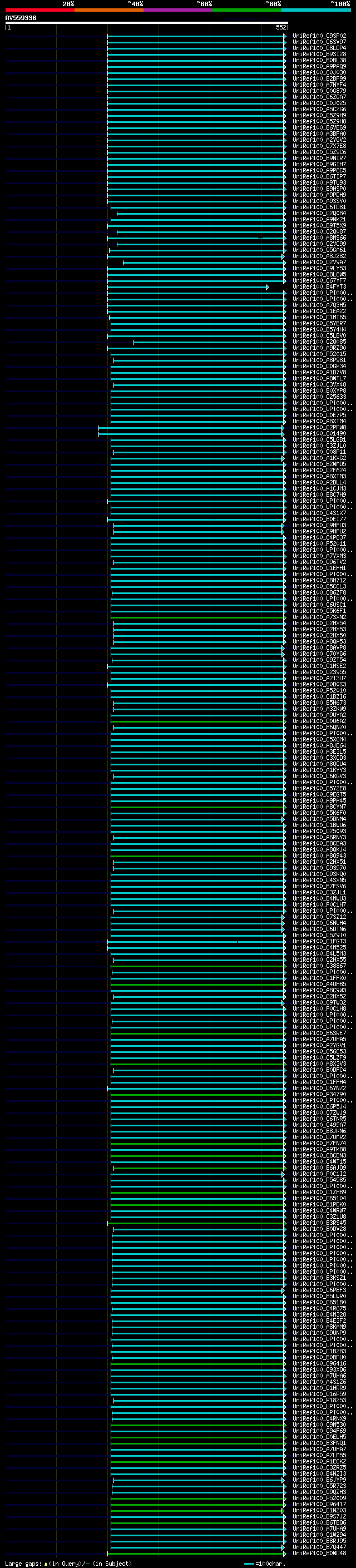Screen dimensions: 356x1568
Task: Click the 552 query length label
Action: coord(281,27)
